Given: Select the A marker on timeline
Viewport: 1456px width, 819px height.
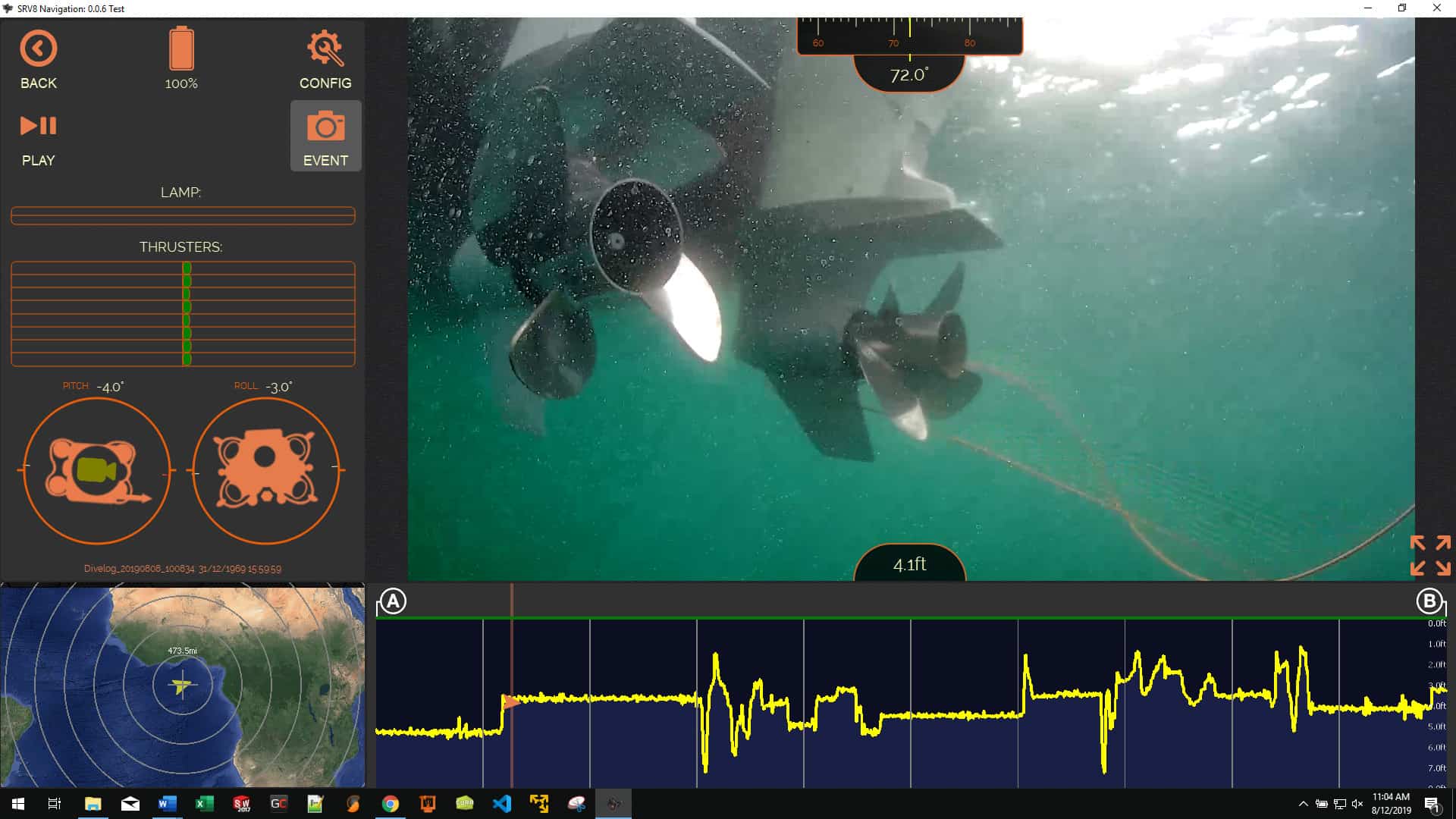Looking at the screenshot, I should click(393, 601).
